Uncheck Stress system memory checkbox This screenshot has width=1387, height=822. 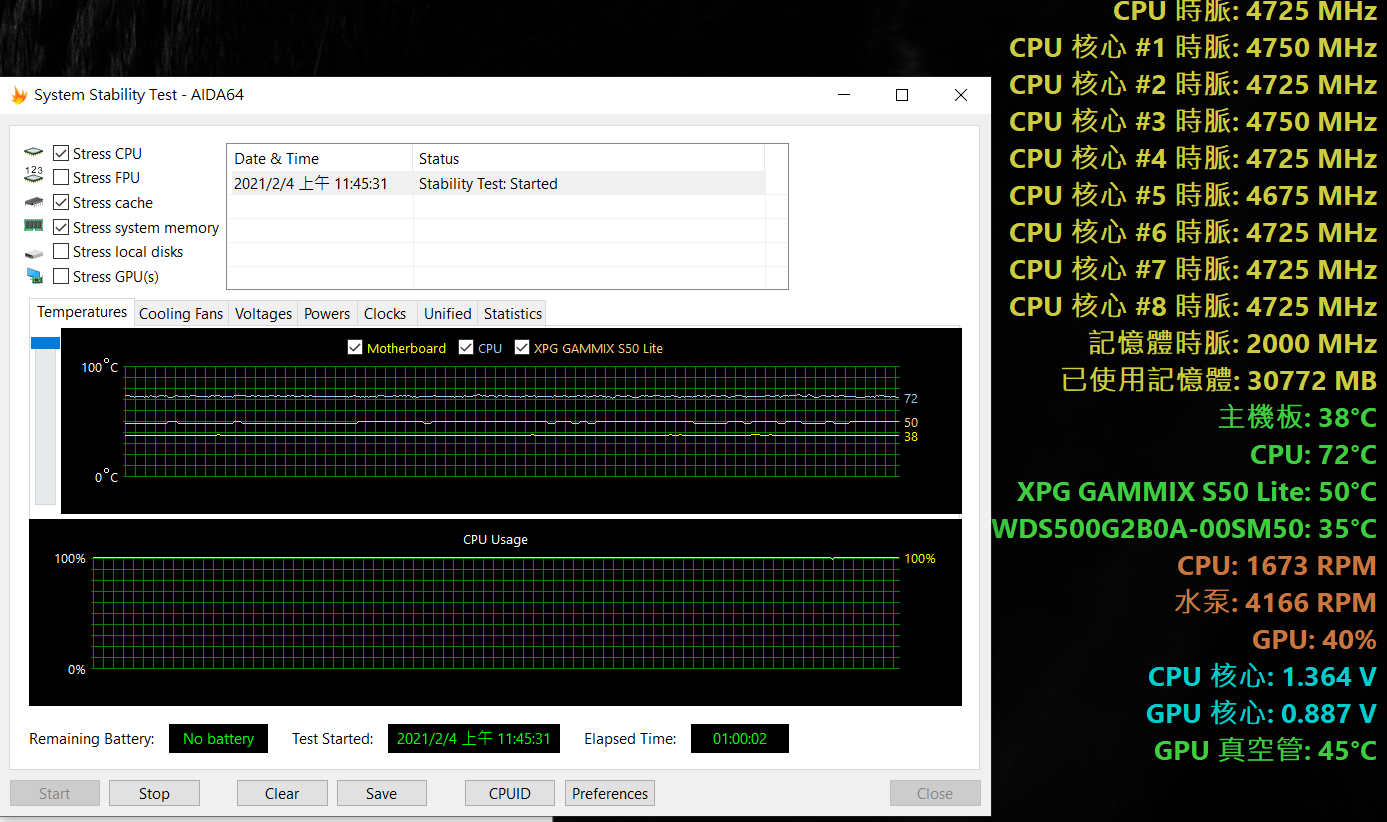pyautogui.click(x=61, y=227)
